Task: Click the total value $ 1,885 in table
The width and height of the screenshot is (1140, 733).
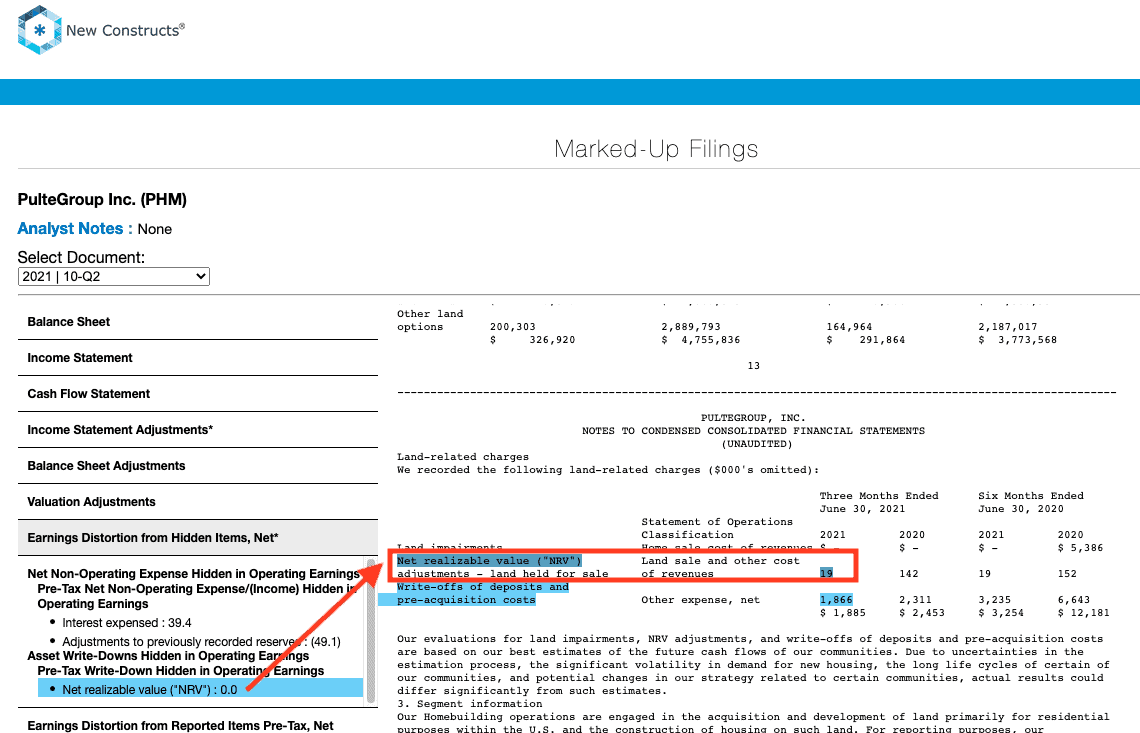Action: (x=843, y=612)
